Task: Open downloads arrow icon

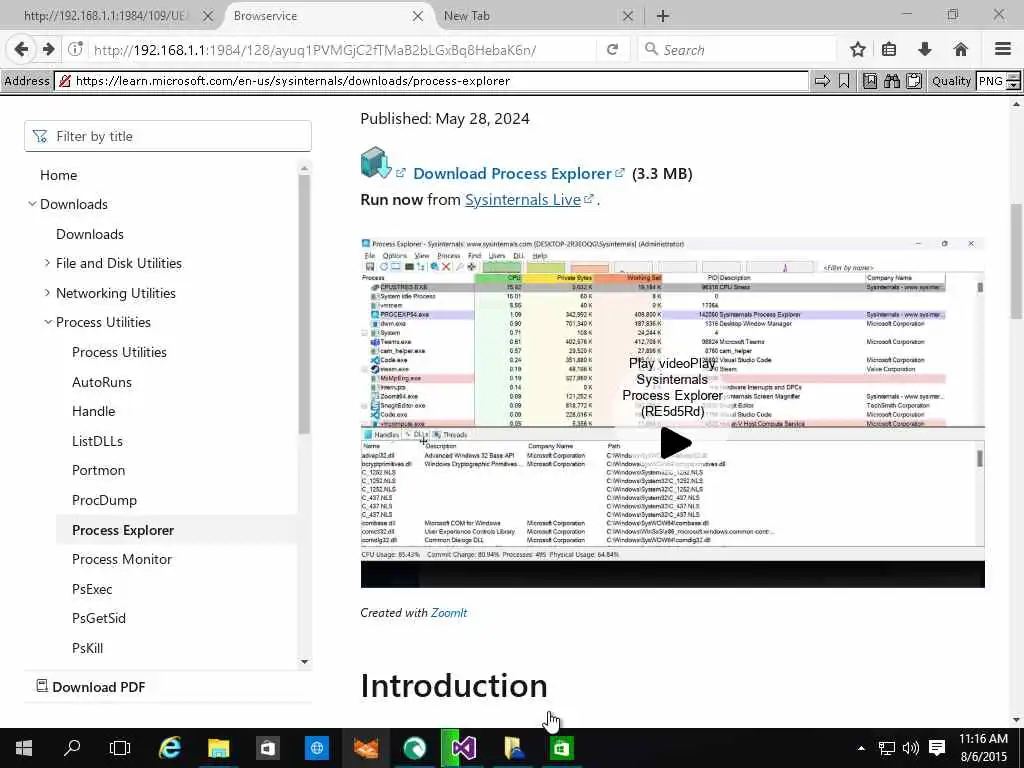Action: (x=925, y=50)
